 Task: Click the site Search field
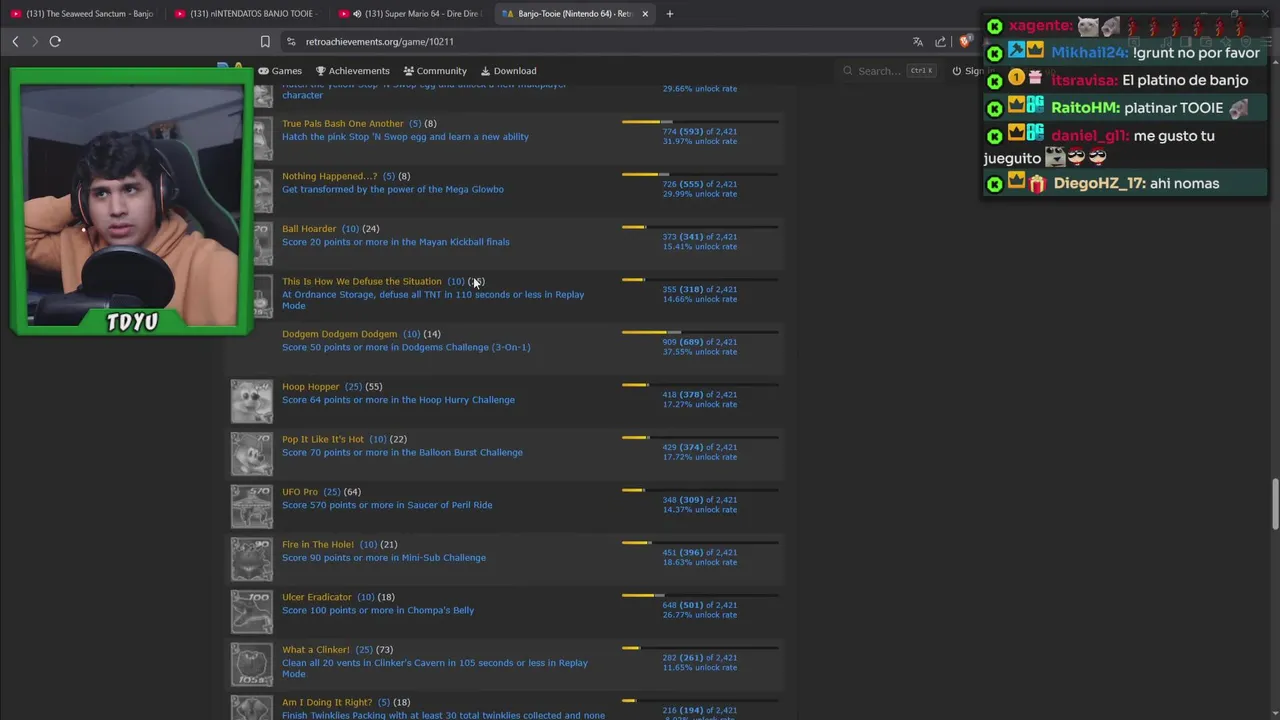coord(889,71)
